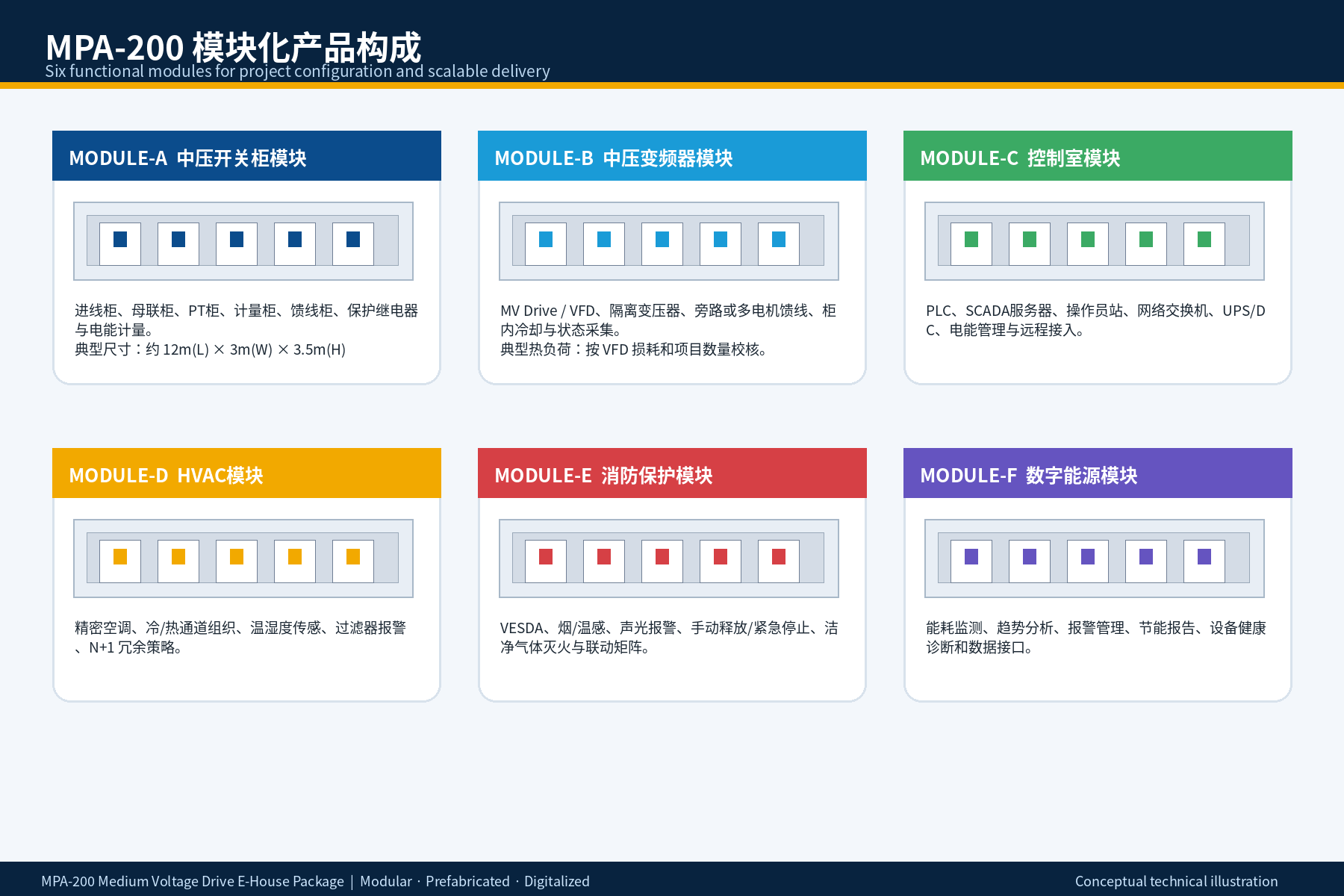The height and width of the screenshot is (896, 1344).
Task: Select the line C、电能管理与远程接入
Action: [1006, 330]
